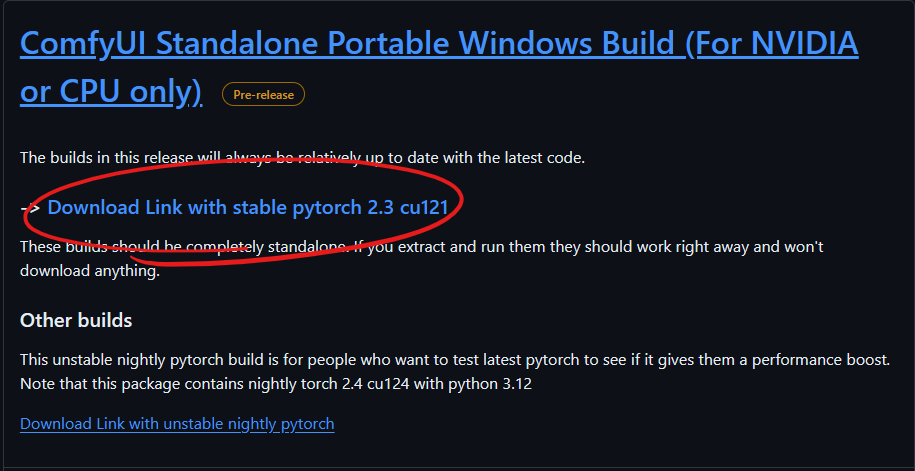
Task: Click the sentence about builds being relatively up to date
Action: (x=302, y=158)
